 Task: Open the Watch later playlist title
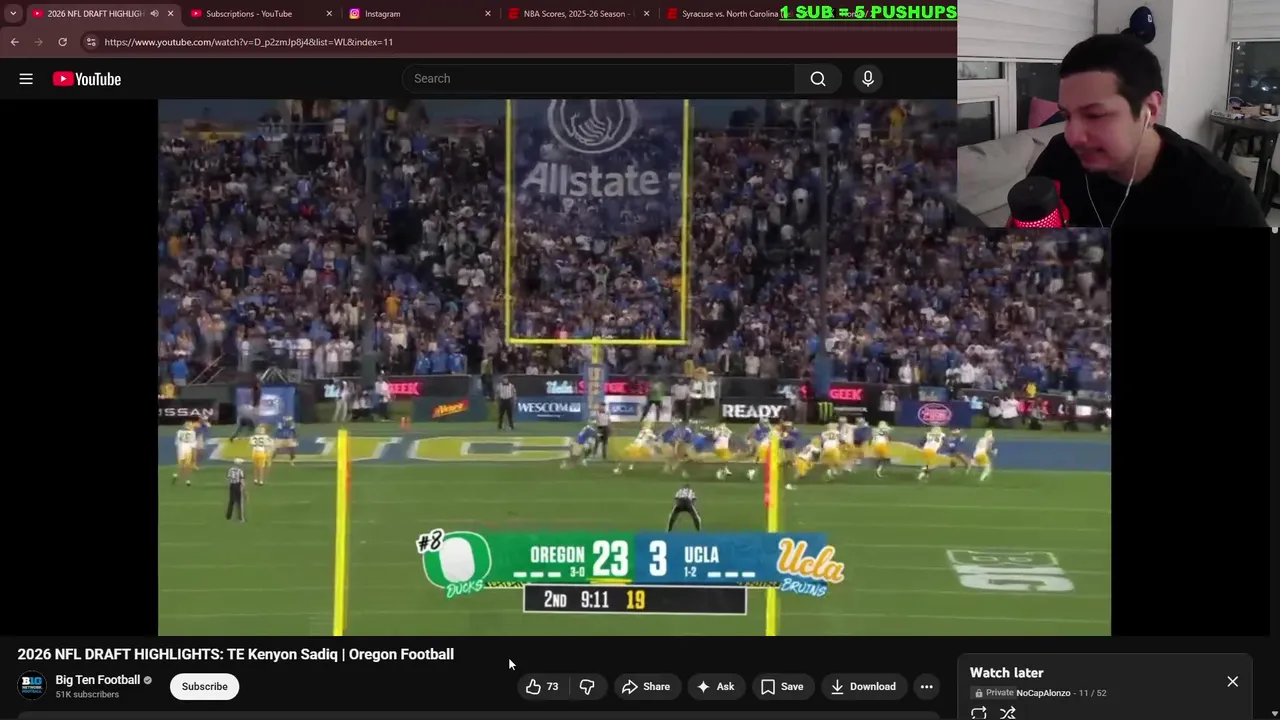tap(1006, 673)
